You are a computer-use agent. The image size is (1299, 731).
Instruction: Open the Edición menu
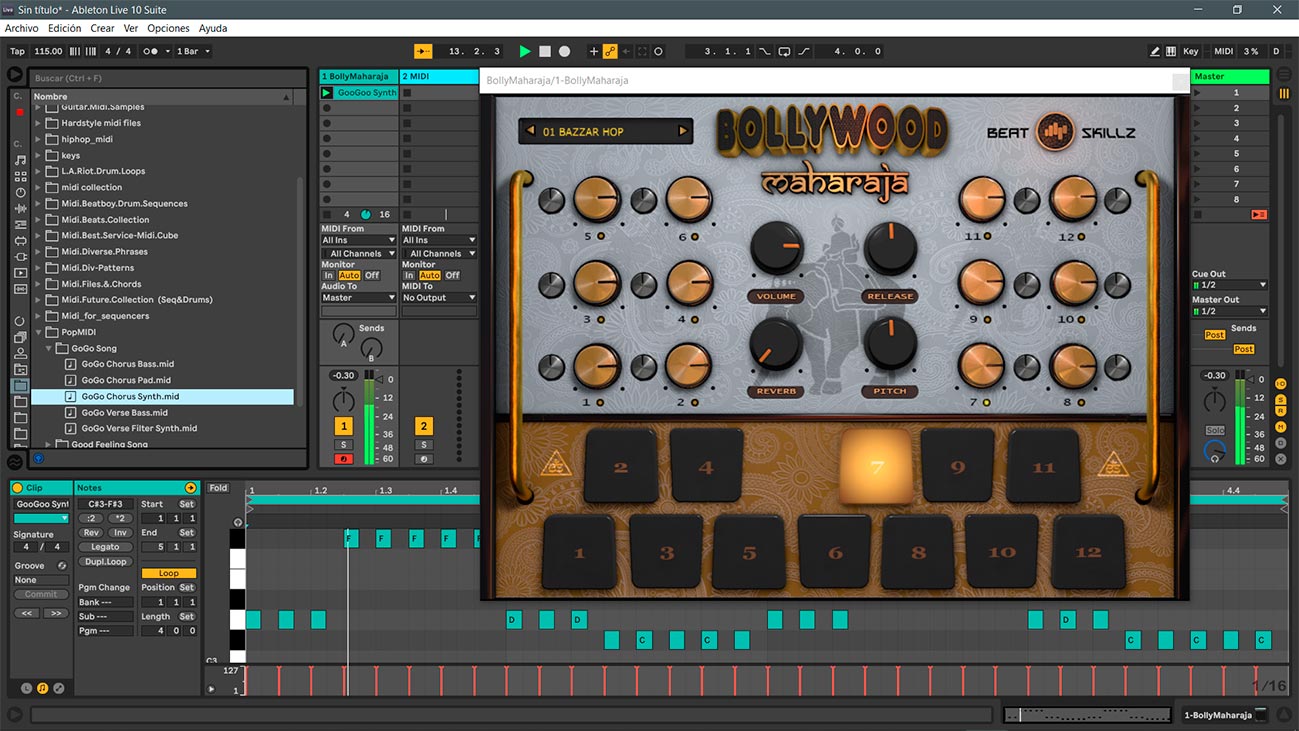click(65, 29)
